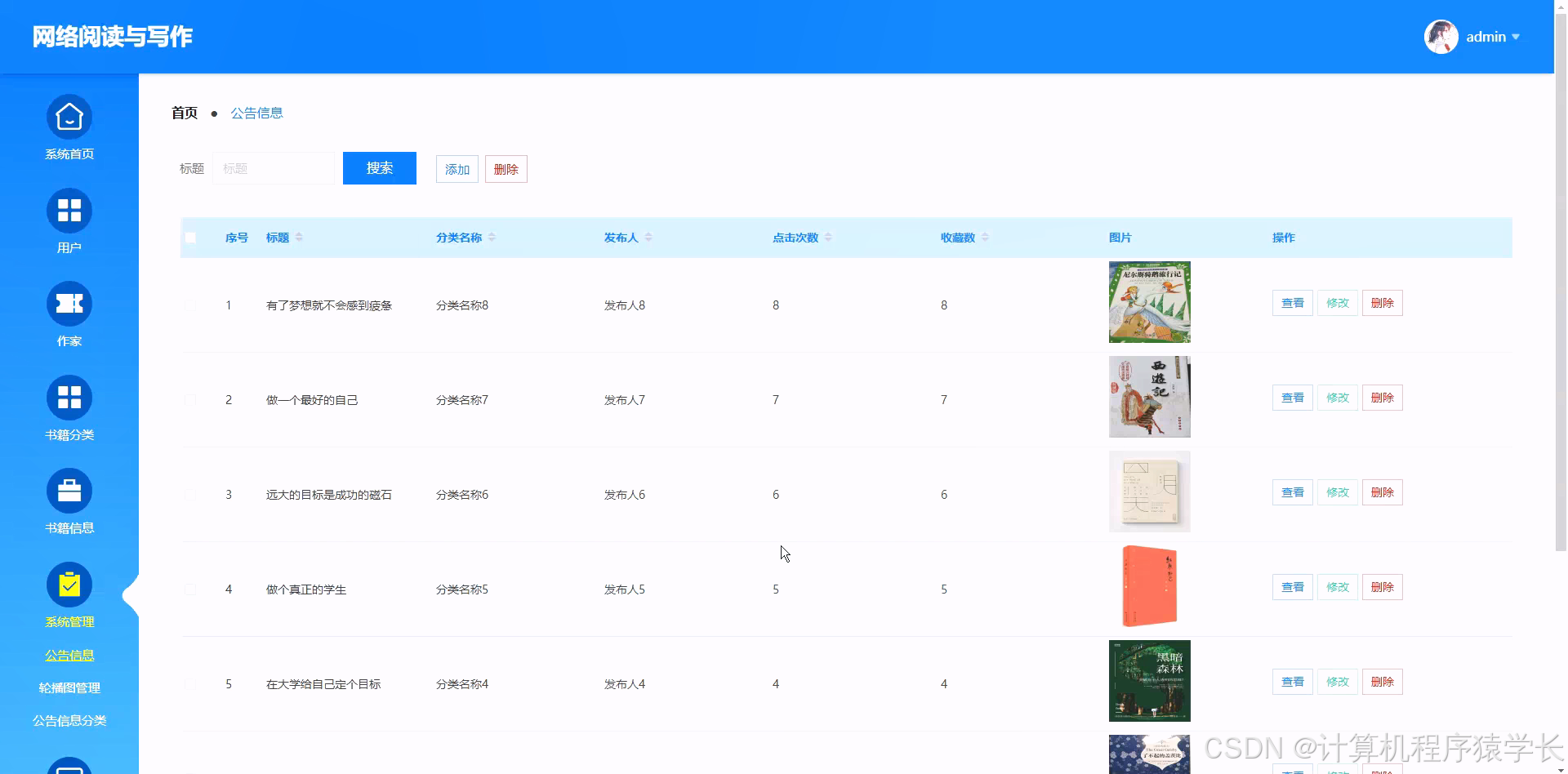Click 查看 for 远大的目标是成功的磁石
1568x774 pixels.
pos(1293,492)
